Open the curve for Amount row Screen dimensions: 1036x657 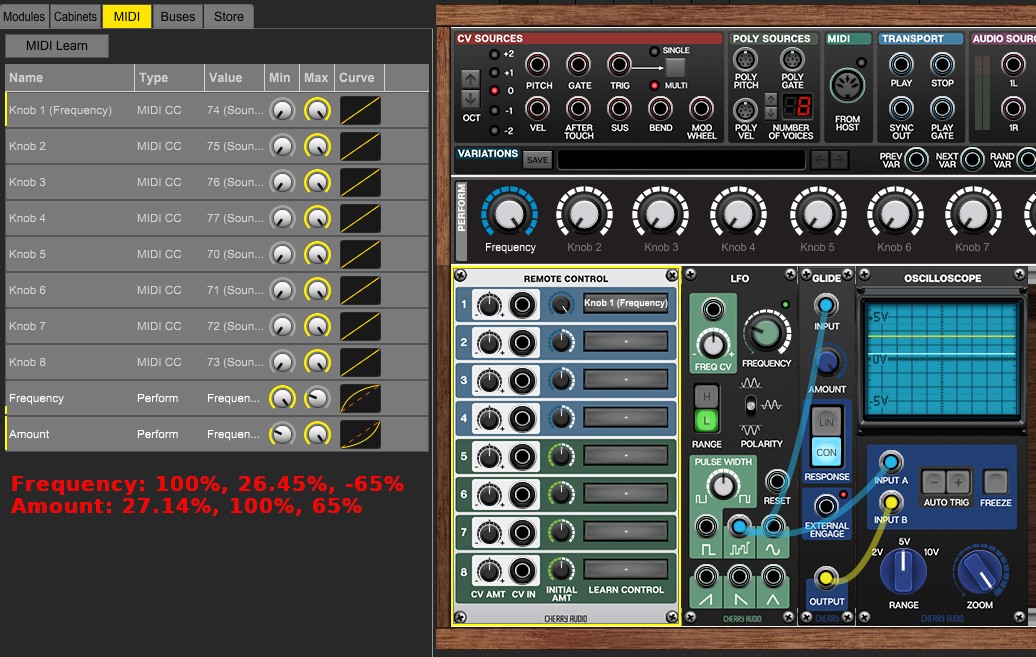coord(360,434)
